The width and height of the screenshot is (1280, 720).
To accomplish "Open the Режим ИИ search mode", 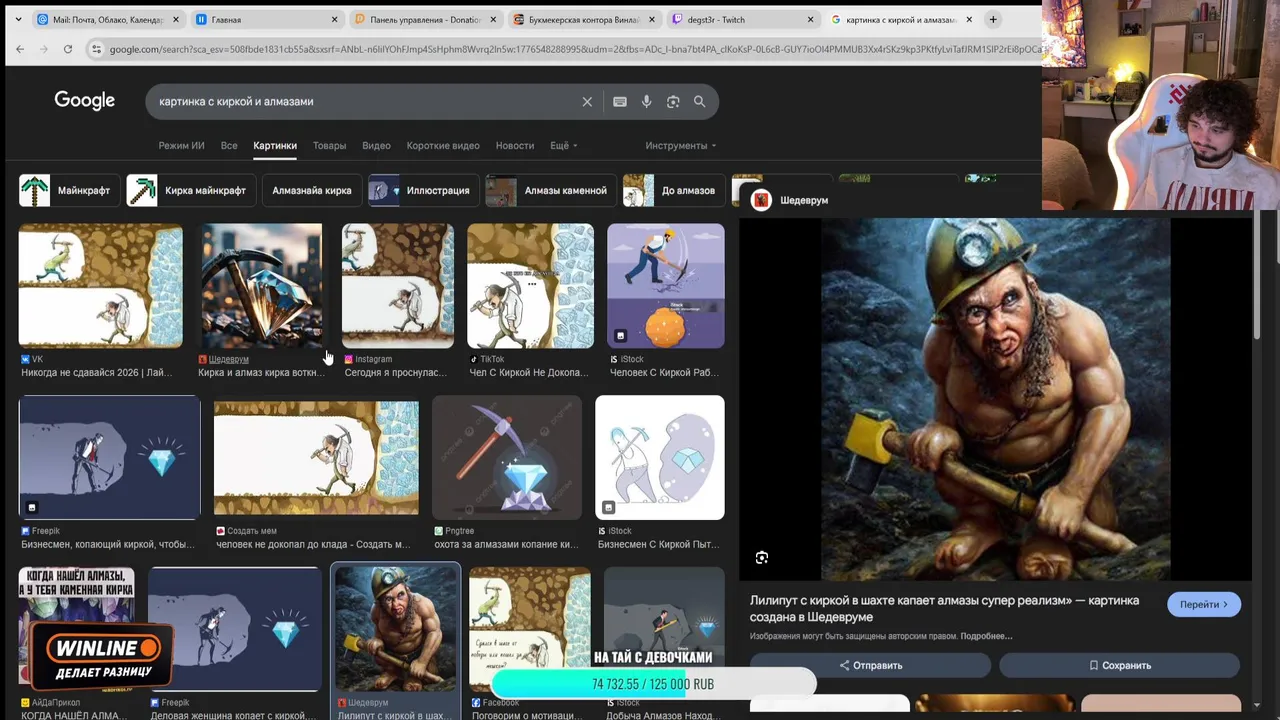I will (x=181, y=146).
